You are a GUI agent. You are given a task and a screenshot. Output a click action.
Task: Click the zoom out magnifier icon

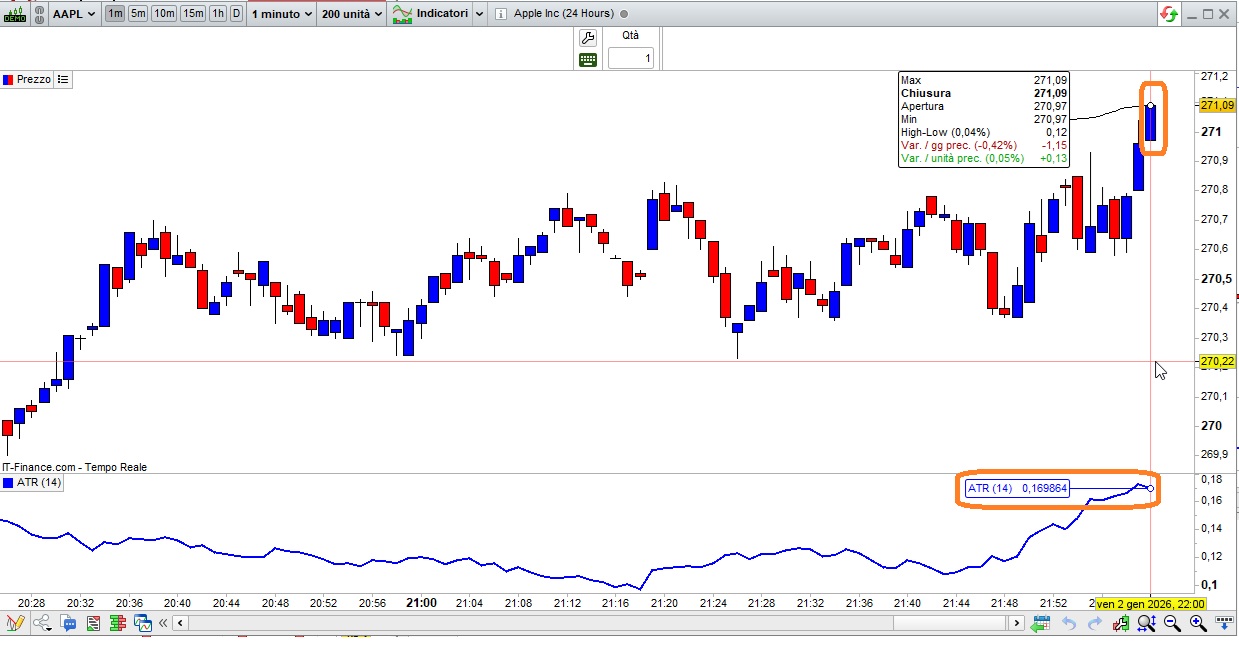pyautogui.click(x=1172, y=623)
